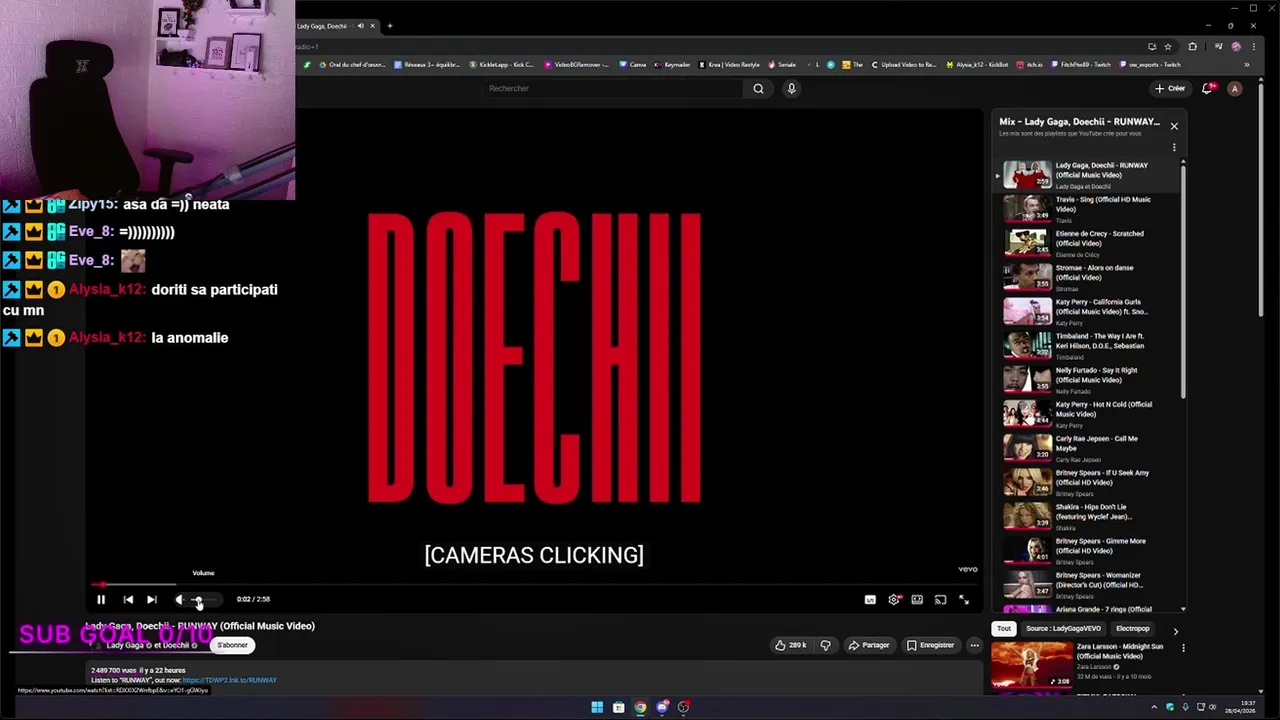
Task: Open the TDWP2.lnk.to/RUNWAY link
Action: pos(229,680)
